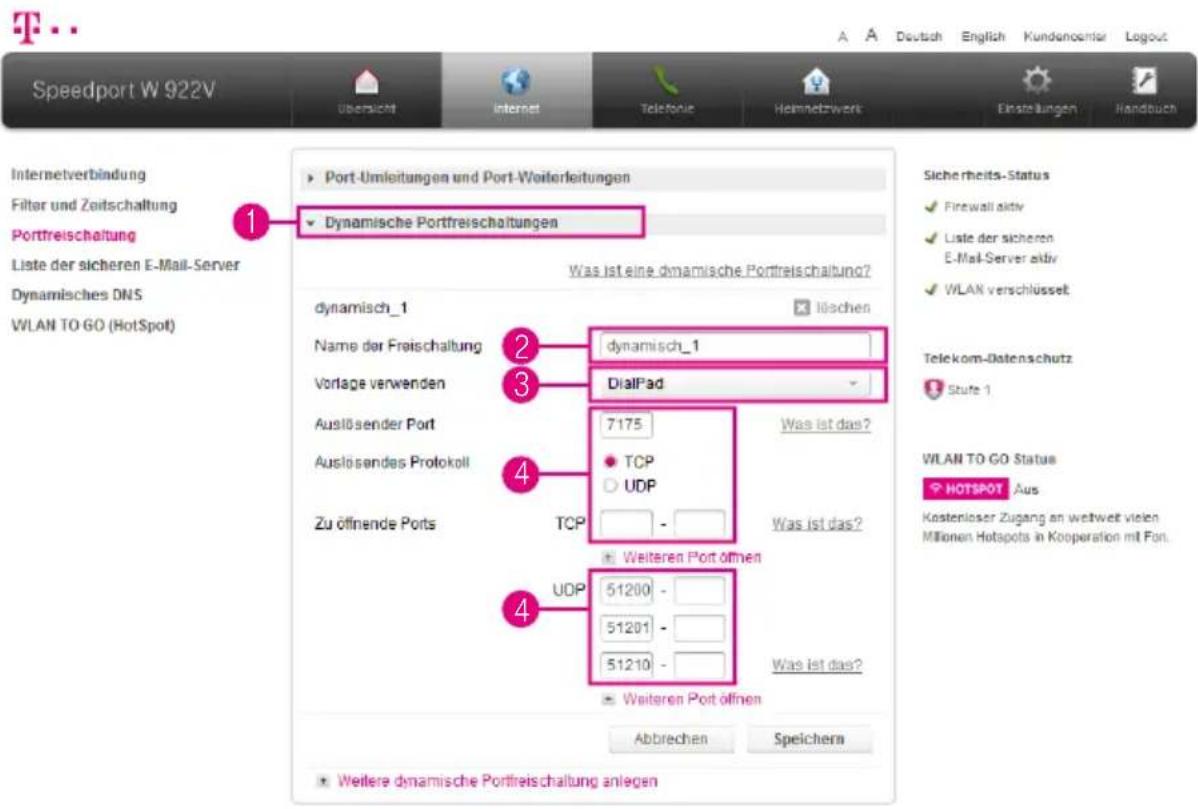Click 'Was ist das?' beside the TCP ports
The width and height of the screenshot is (1198, 809).
point(817,524)
